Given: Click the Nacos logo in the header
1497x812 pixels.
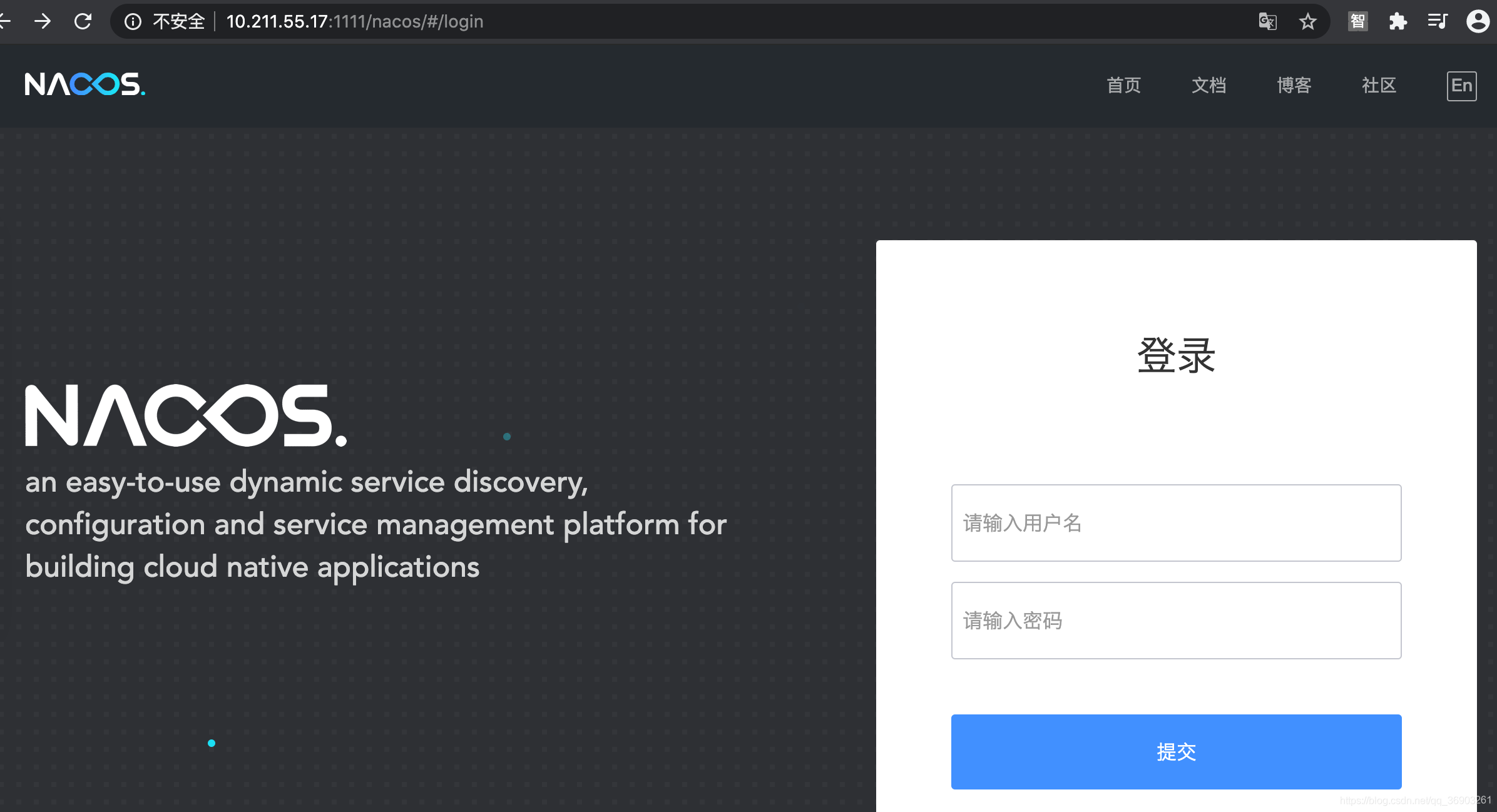Looking at the screenshot, I should pos(85,84).
